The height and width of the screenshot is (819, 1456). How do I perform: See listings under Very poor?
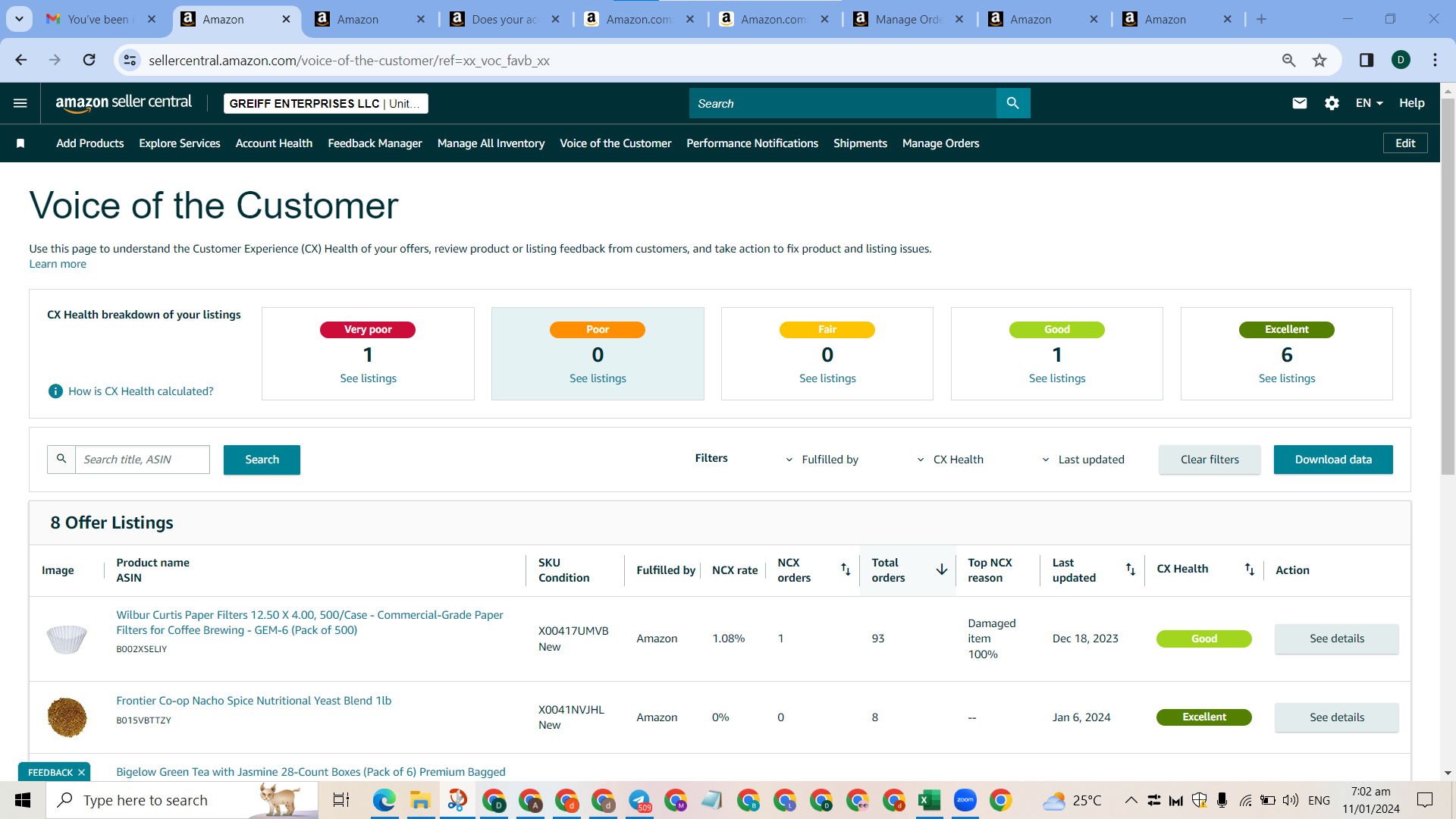point(368,378)
